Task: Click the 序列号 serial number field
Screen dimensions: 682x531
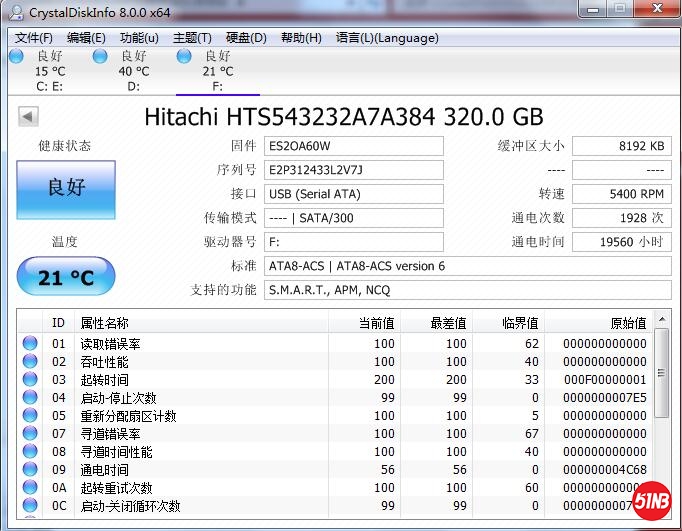Action: click(x=354, y=170)
